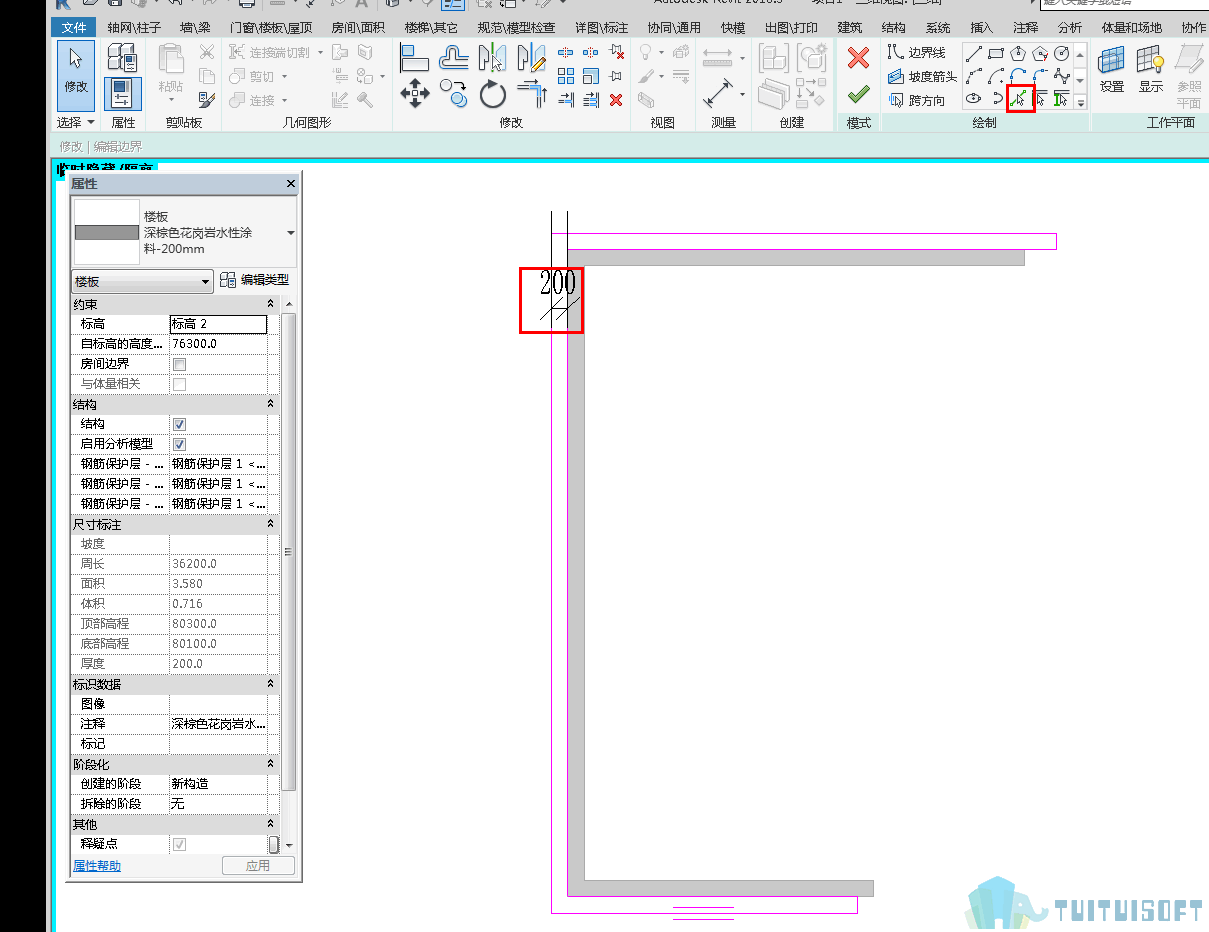Click the 标高 value field
Image resolution: width=1209 pixels, height=932 pixels.
tap(218, 324)
